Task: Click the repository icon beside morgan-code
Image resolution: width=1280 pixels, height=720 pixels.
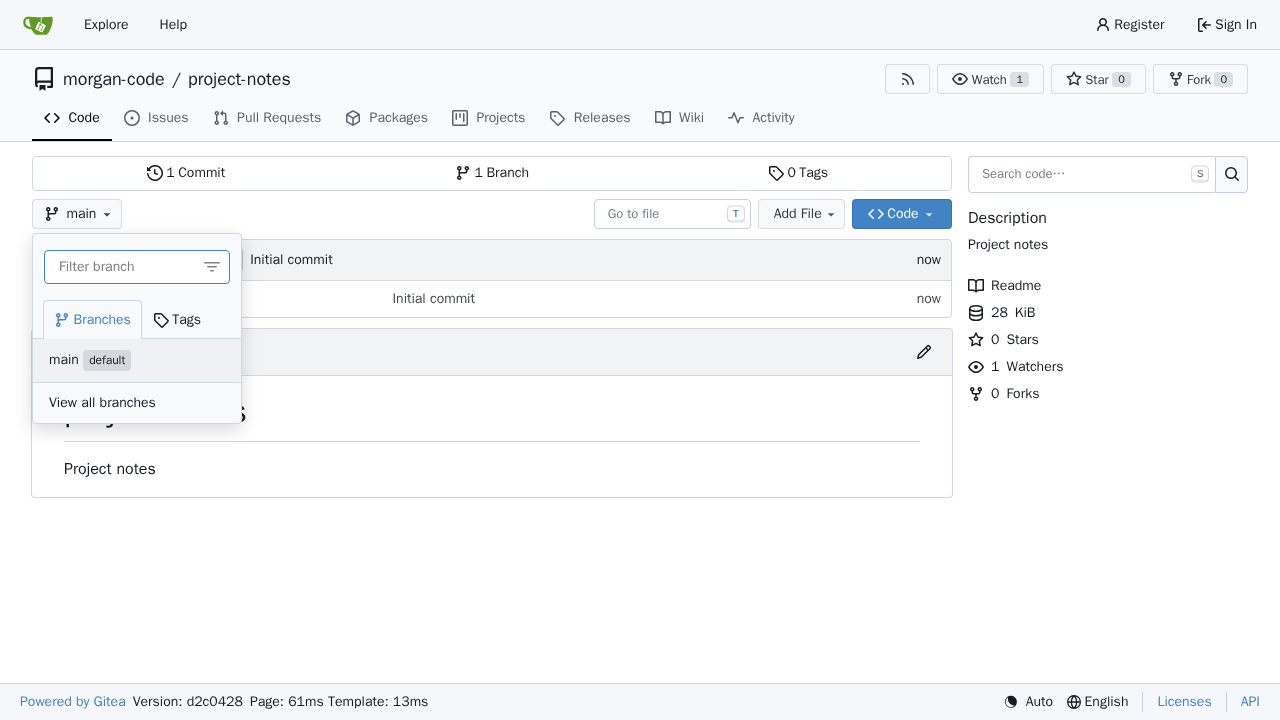Action: (x=44, y=79)
